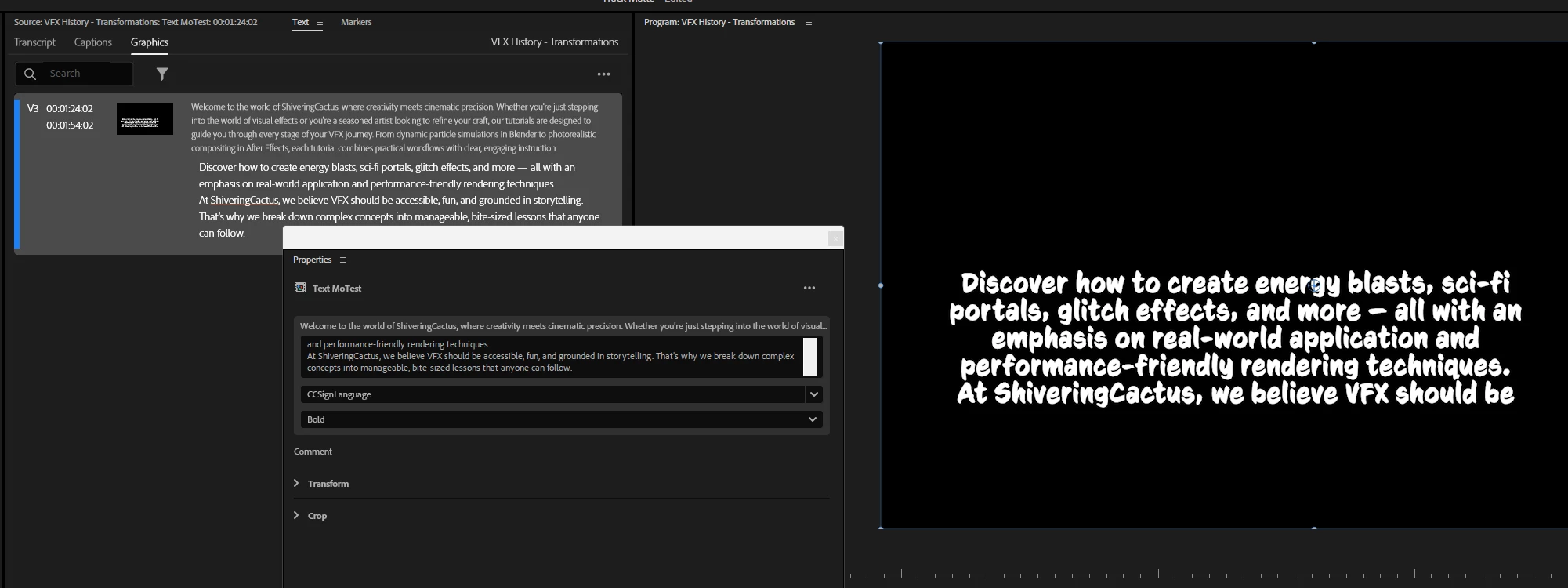
Task: Click the text edit box in Properties
Action: [552, 356]
